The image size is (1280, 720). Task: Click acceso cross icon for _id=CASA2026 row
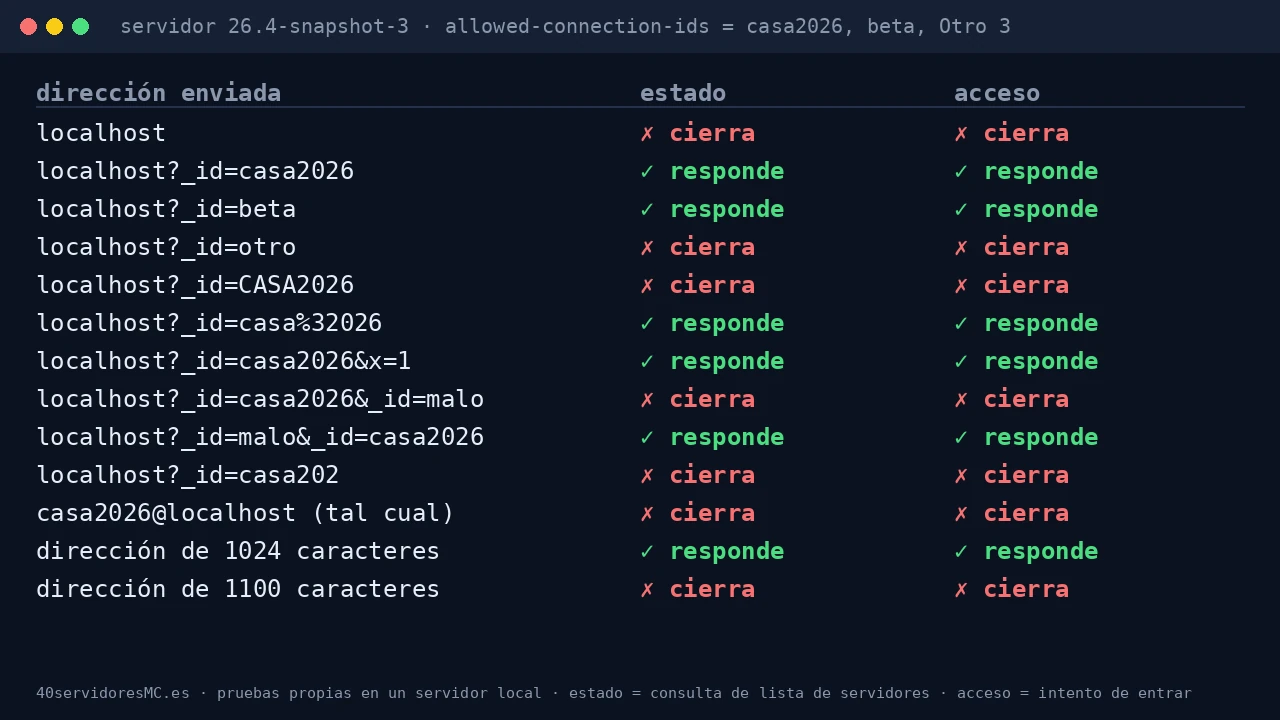pyautogui.click(x=961, y=285)
